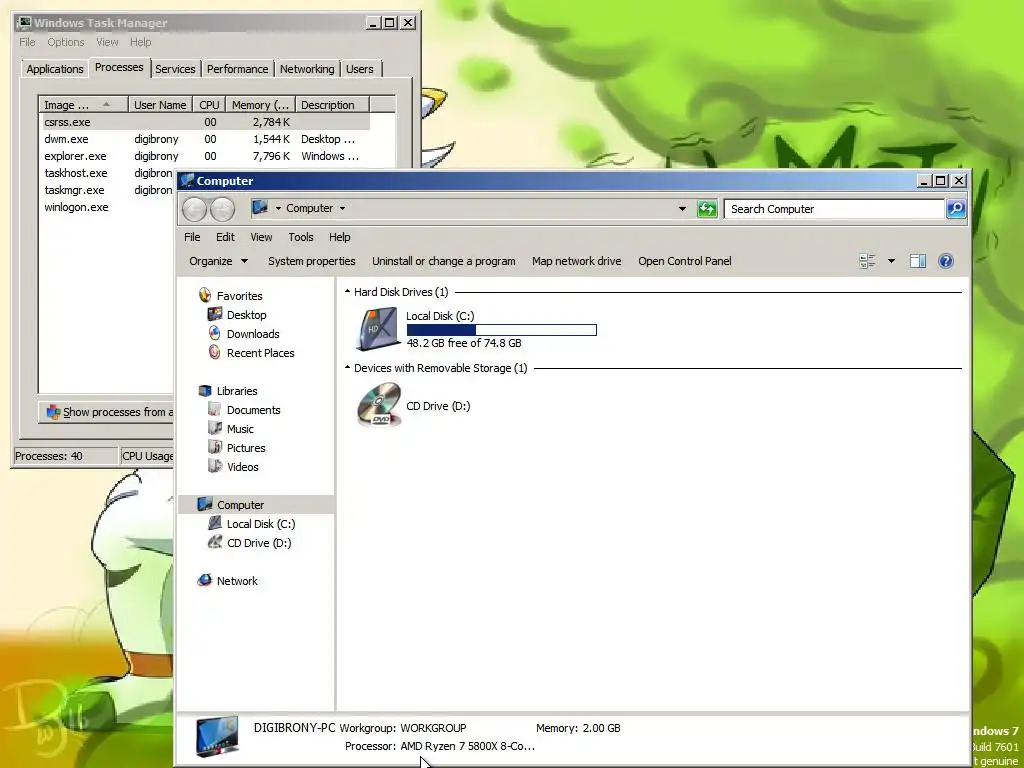Open the View menu in Computer window

(261, 237)
